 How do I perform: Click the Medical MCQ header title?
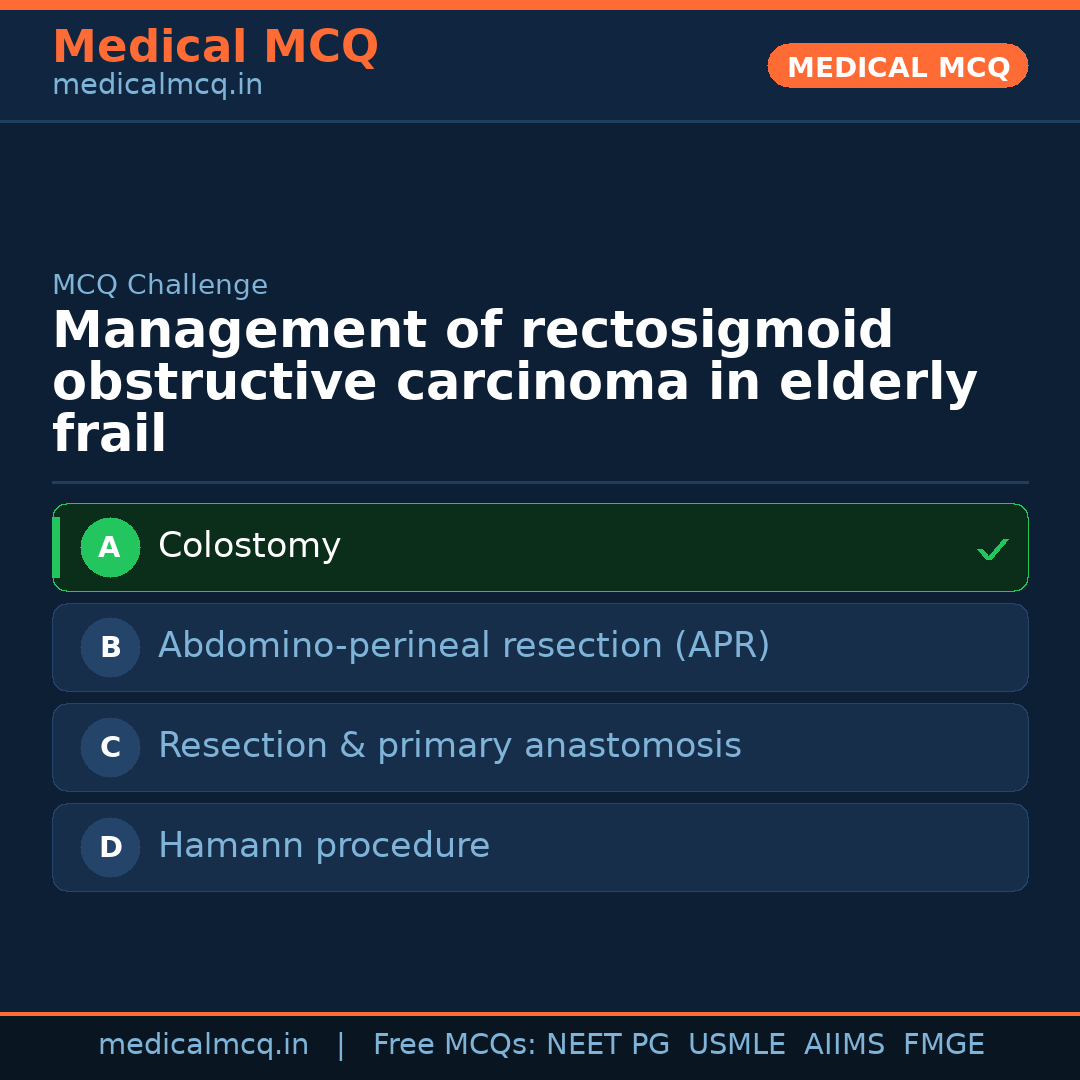point(215,47)
